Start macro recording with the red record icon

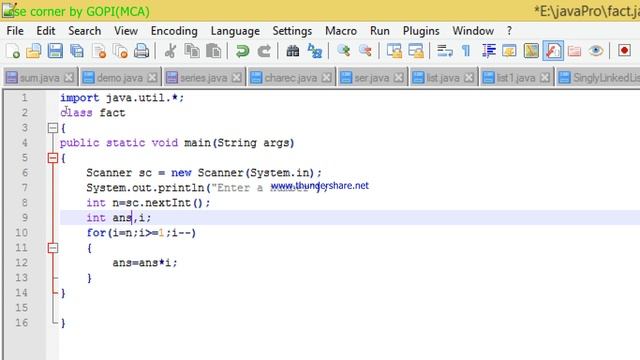click(624, 51)
